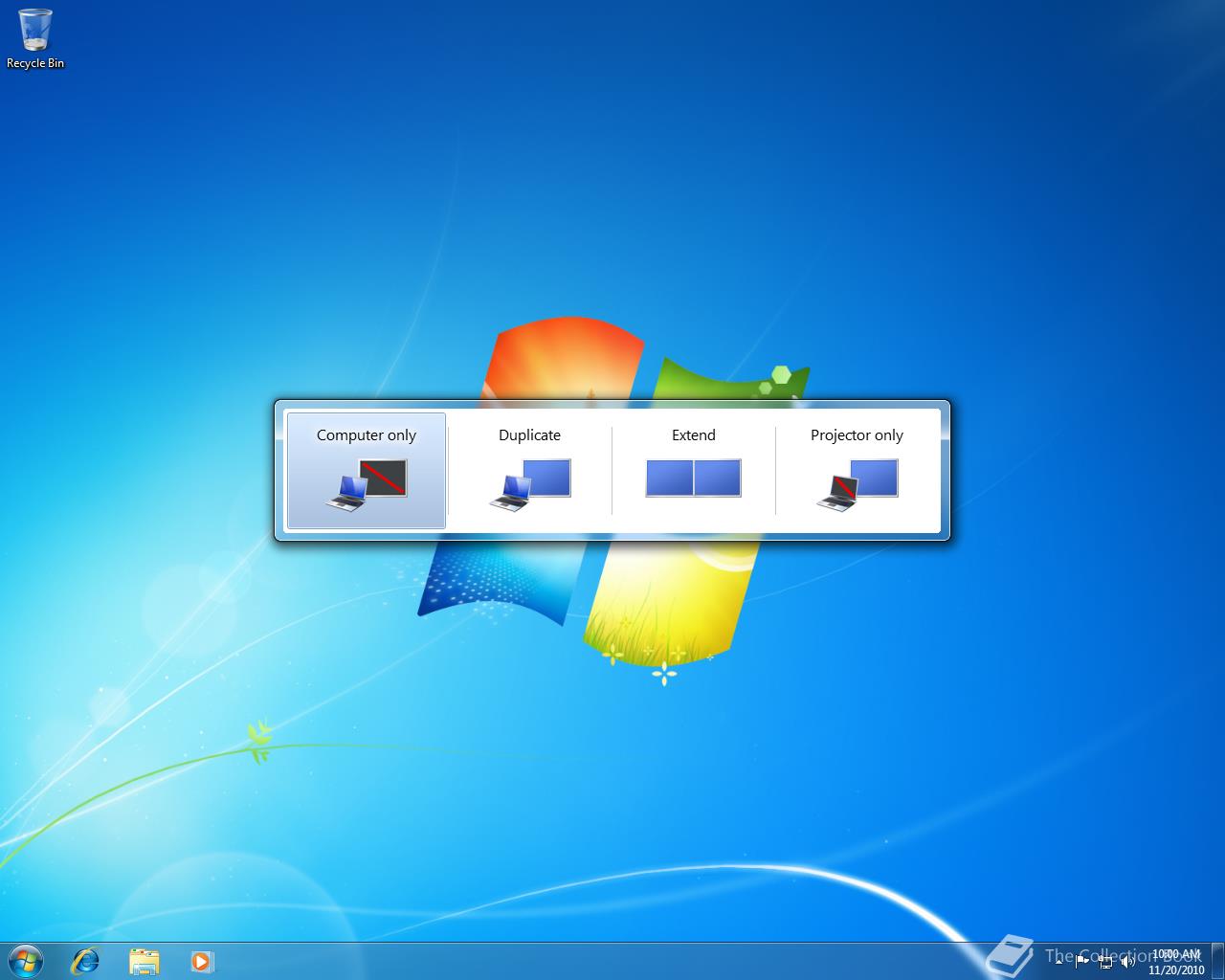Open the Action Center flag icon
The width and height of the screenshot is (1225, 980).
[x=1082, y=961]
